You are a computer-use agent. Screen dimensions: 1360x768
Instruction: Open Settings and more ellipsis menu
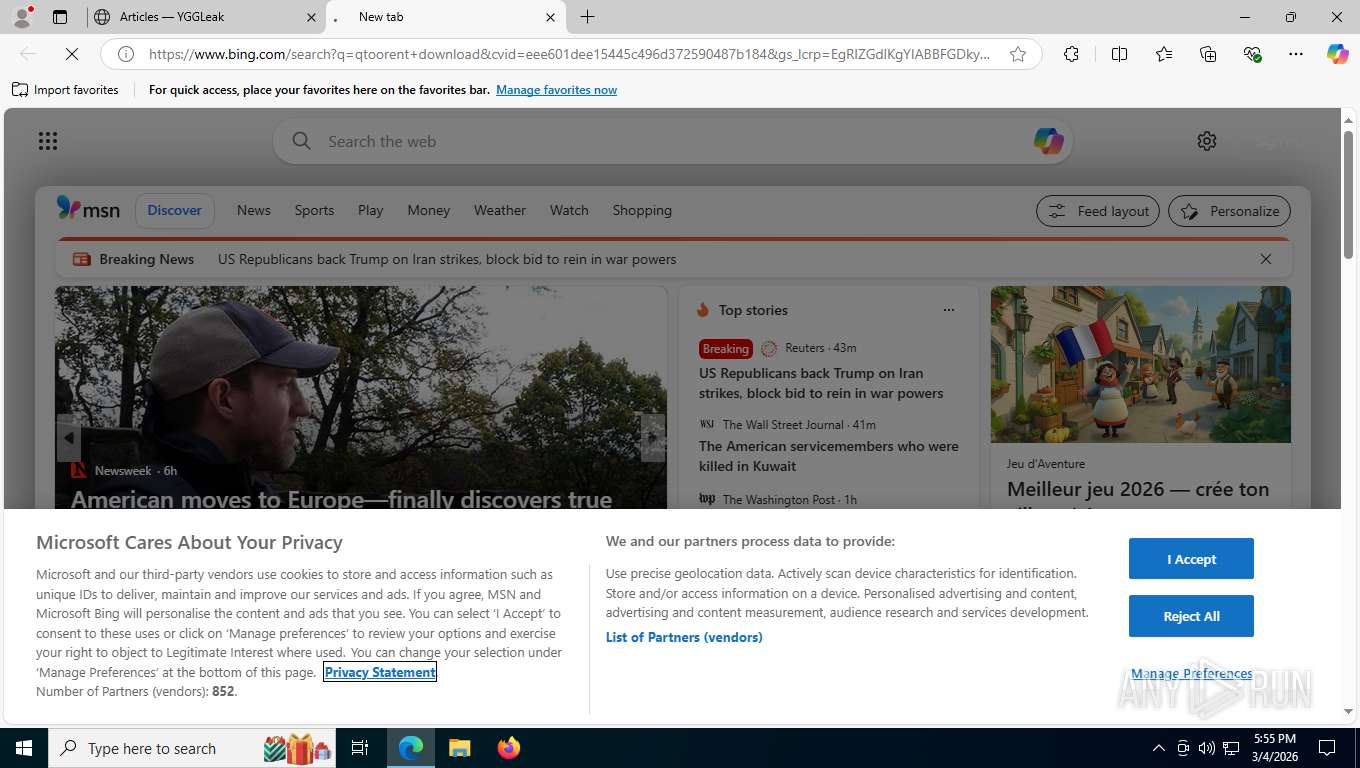1296,54
